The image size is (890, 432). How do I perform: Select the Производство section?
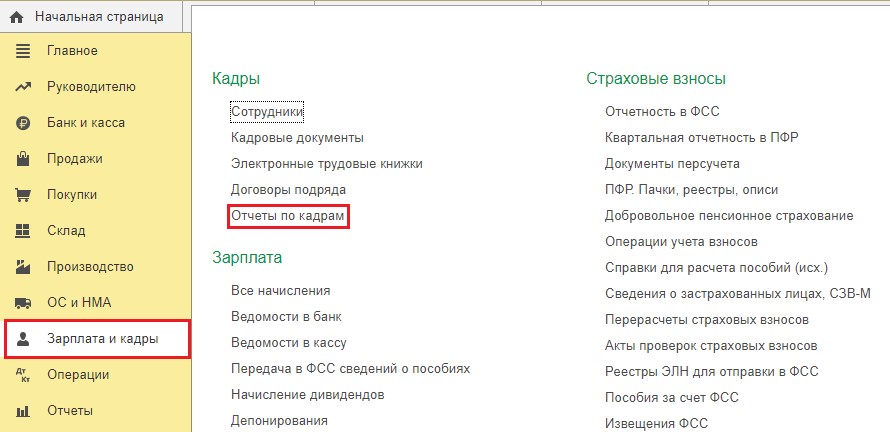pyautogui.click(x=90, y=267)
